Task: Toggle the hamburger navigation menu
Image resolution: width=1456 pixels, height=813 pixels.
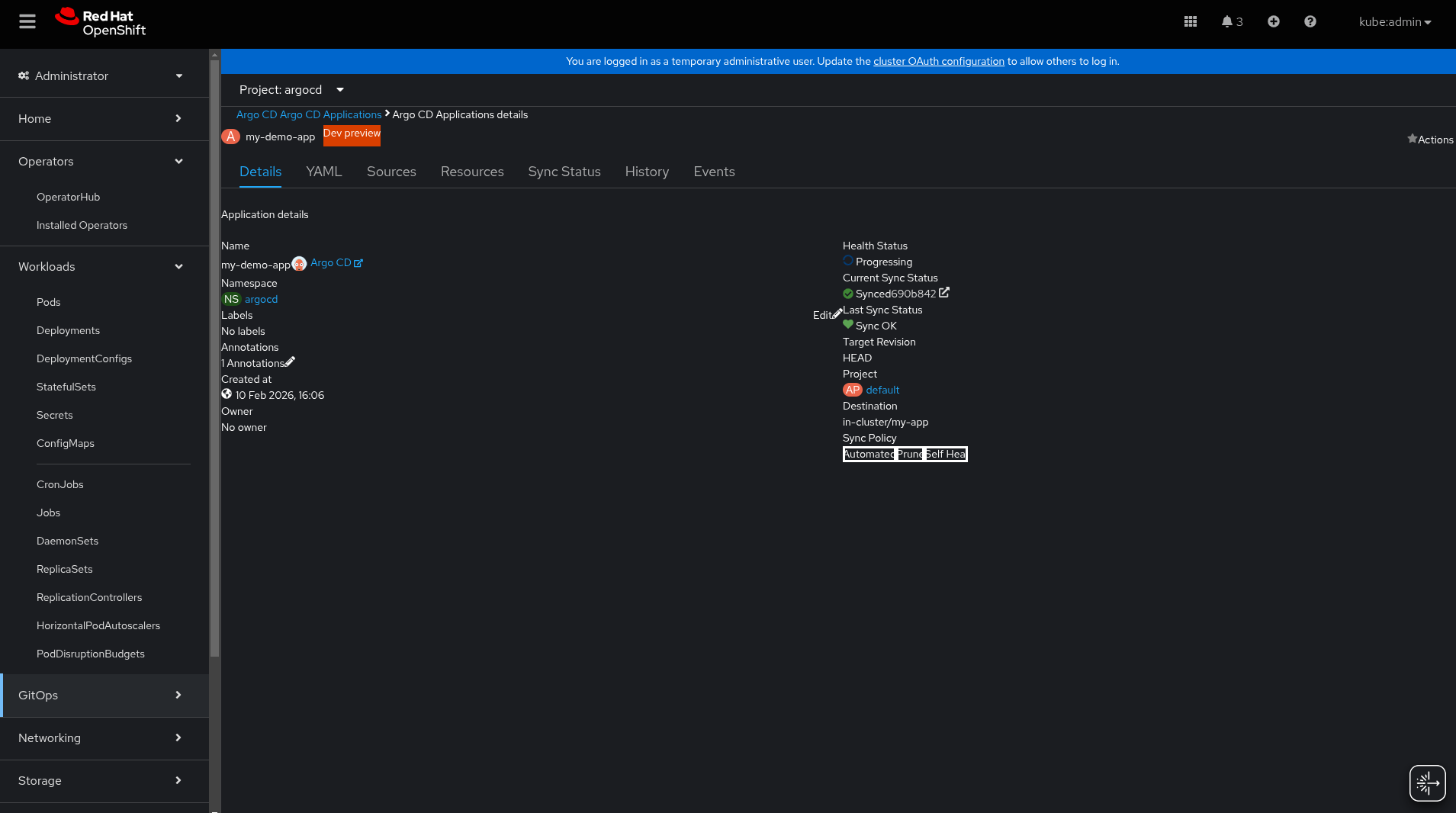Action: click(27, 21)
